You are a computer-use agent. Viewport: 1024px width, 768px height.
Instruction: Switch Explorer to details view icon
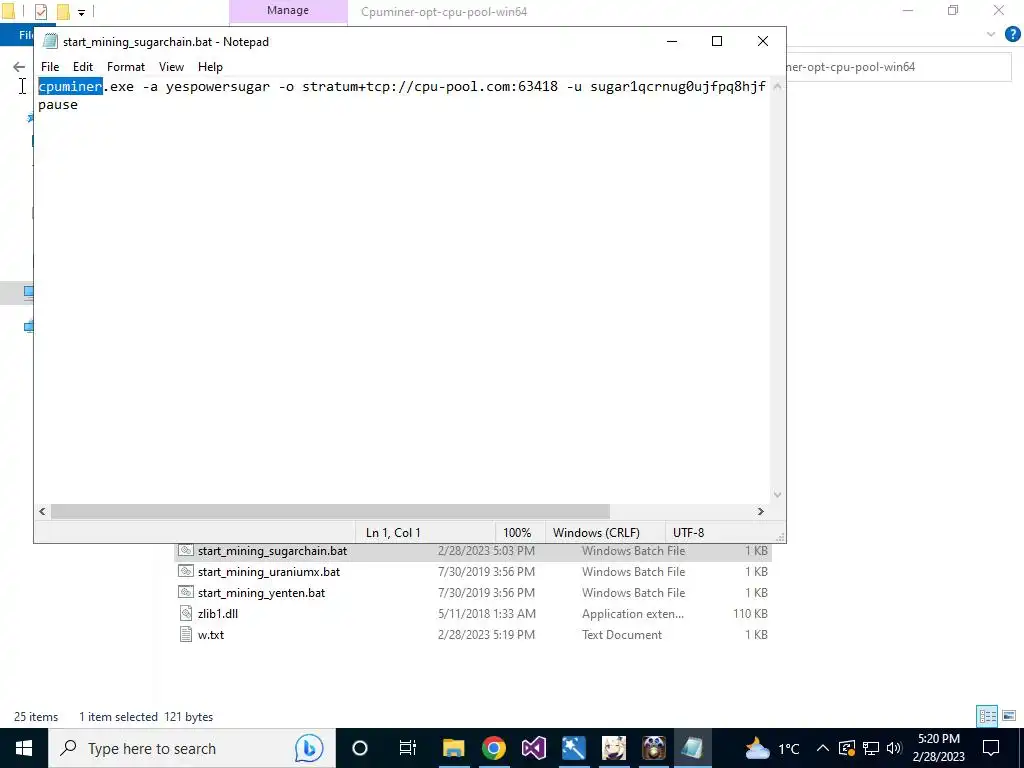tap(987, 716)
